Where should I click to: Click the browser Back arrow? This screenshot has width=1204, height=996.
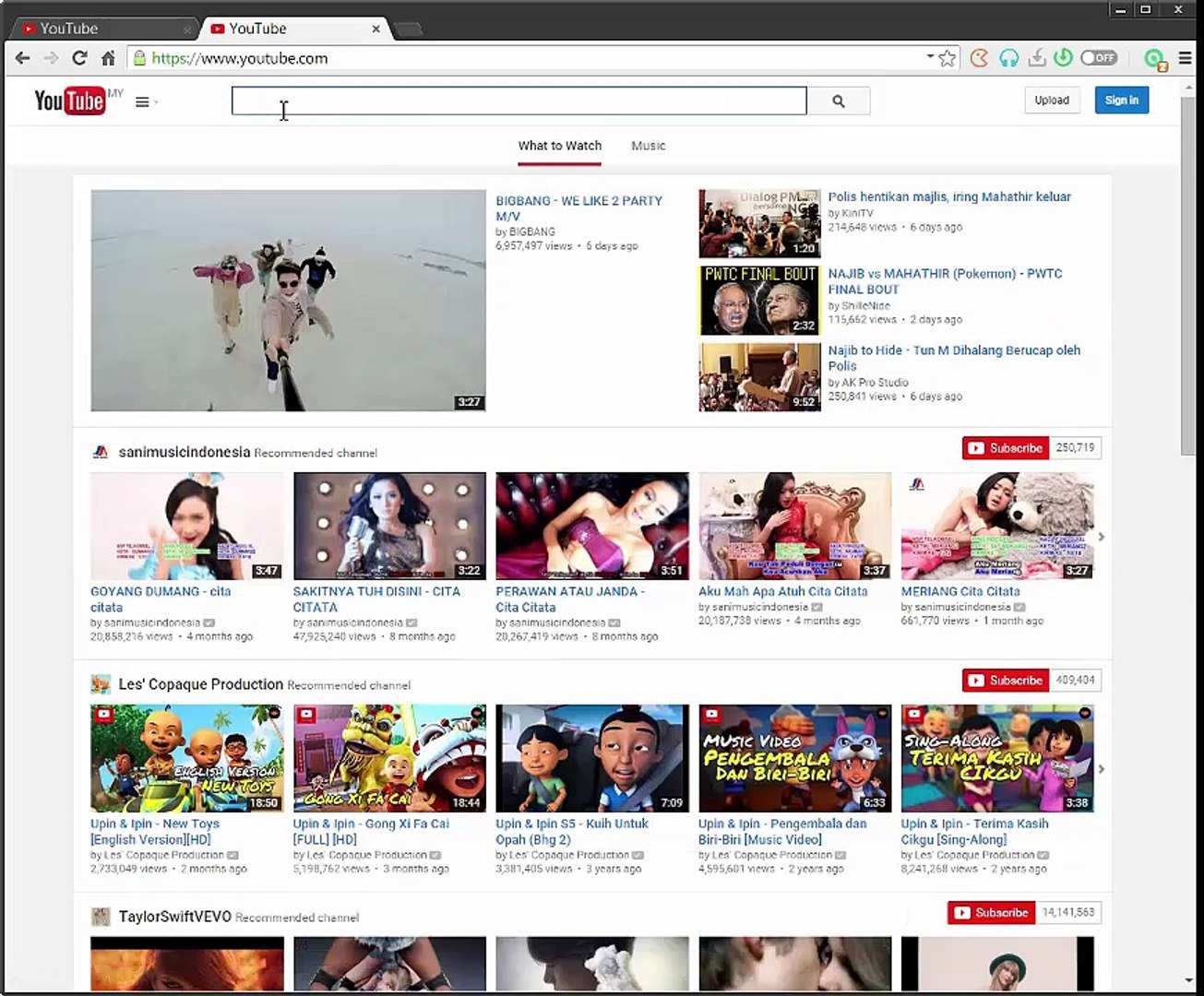(23, 58)
